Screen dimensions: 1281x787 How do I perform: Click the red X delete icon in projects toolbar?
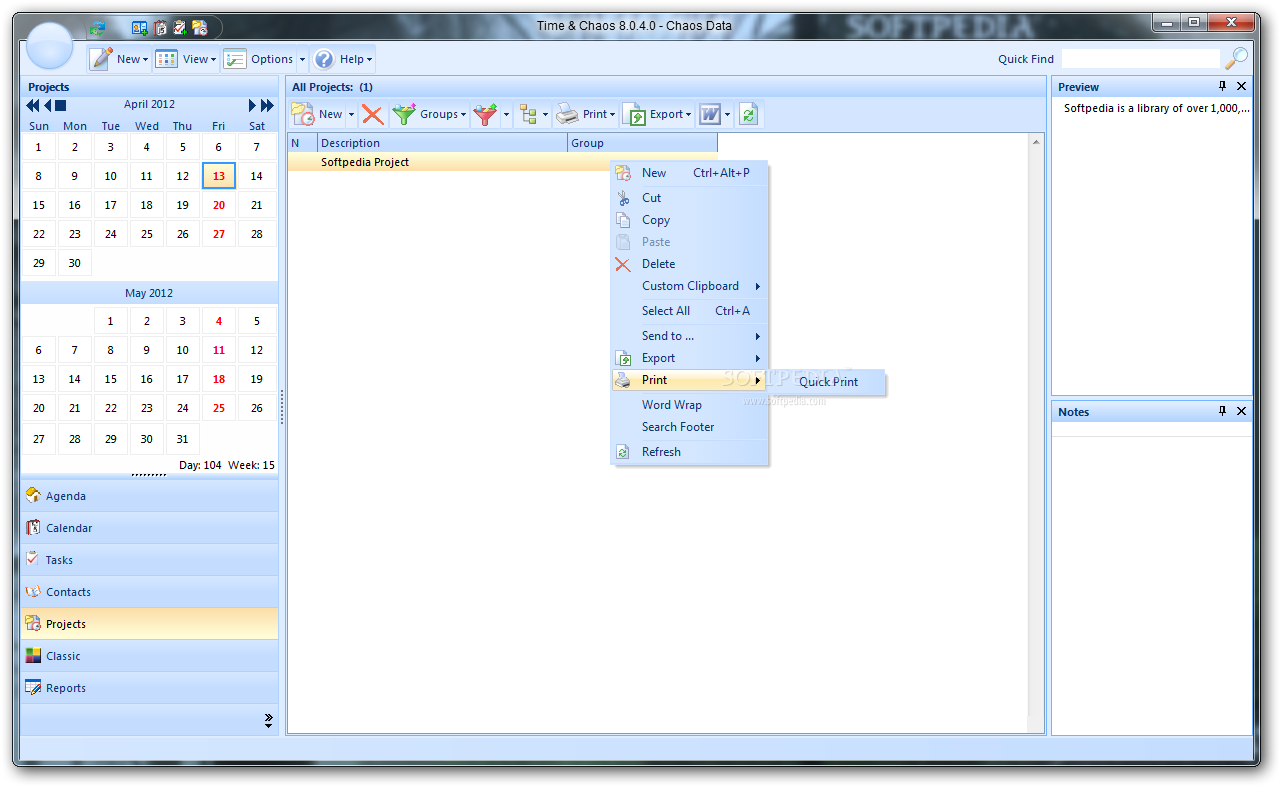tap(373, 115)
